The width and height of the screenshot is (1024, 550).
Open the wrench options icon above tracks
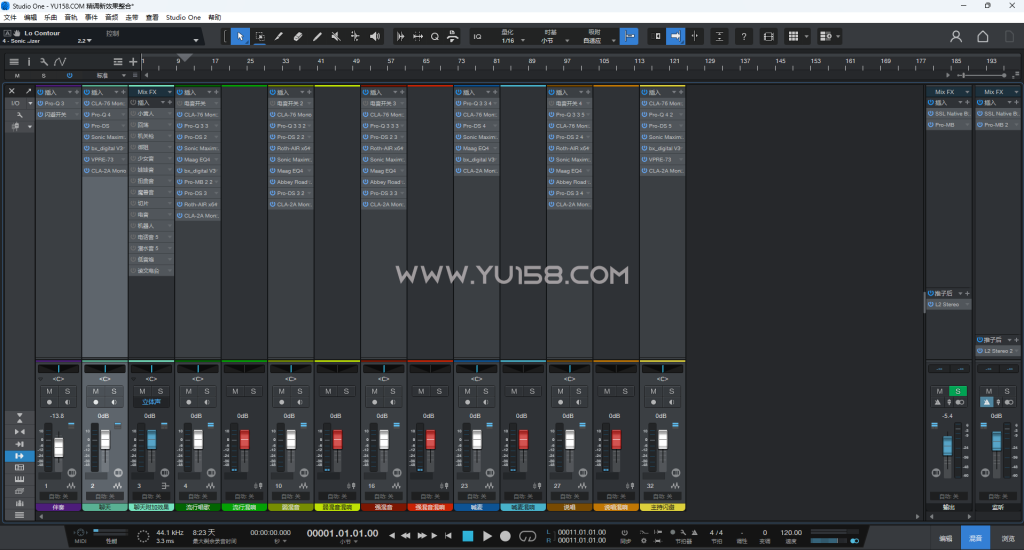coord(44,61)
